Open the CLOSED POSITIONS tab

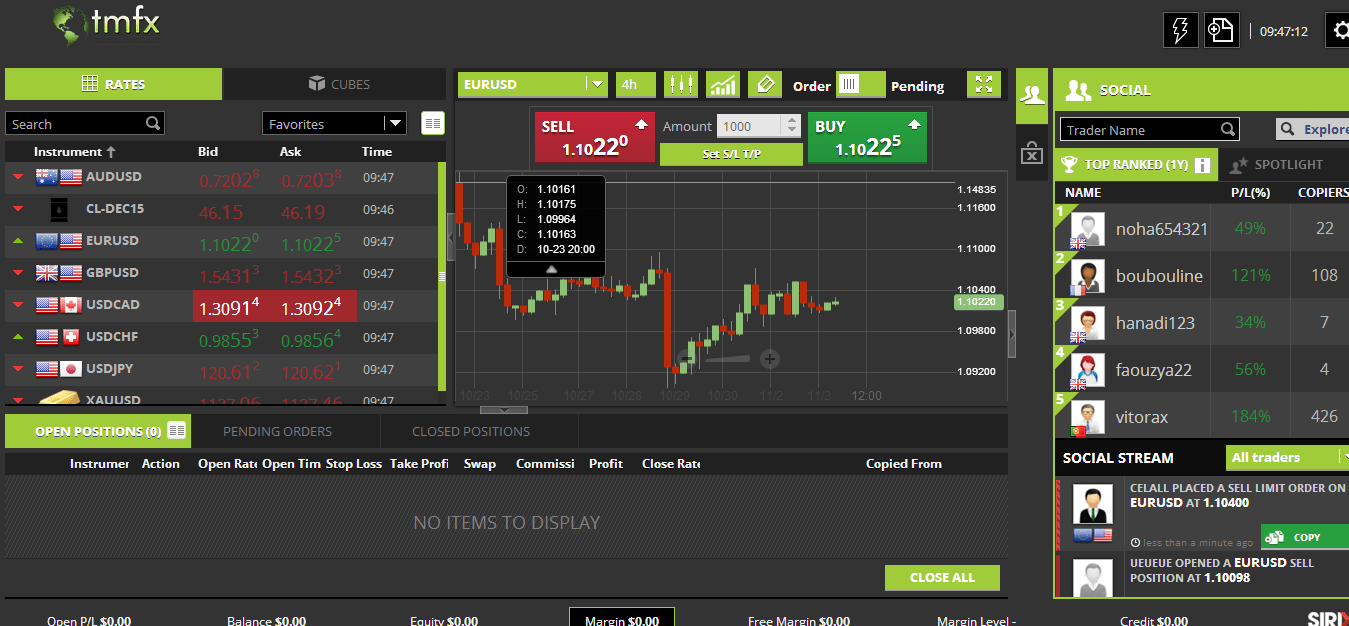(470, 430)
